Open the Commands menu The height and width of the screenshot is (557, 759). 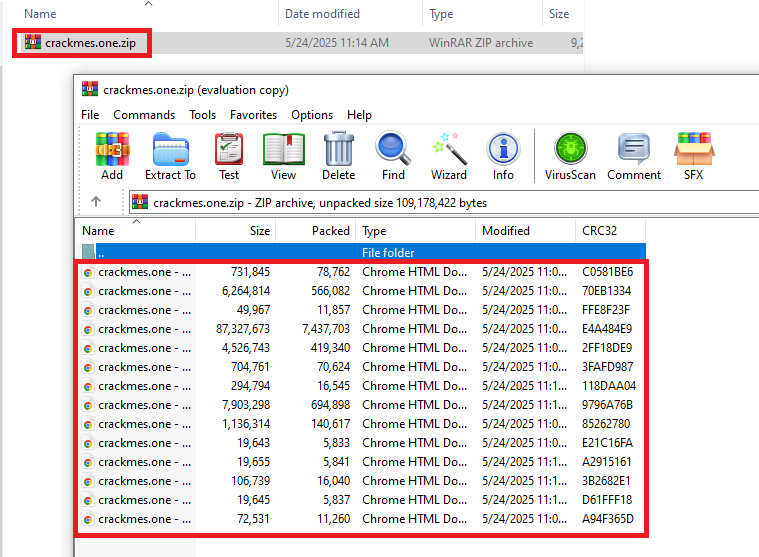(x=144, y=115)
